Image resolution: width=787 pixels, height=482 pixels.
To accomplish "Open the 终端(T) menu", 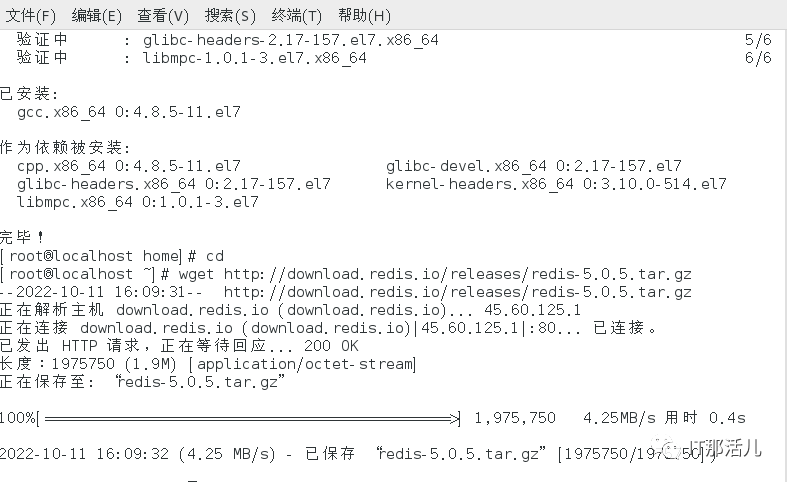I will [296, 16].
